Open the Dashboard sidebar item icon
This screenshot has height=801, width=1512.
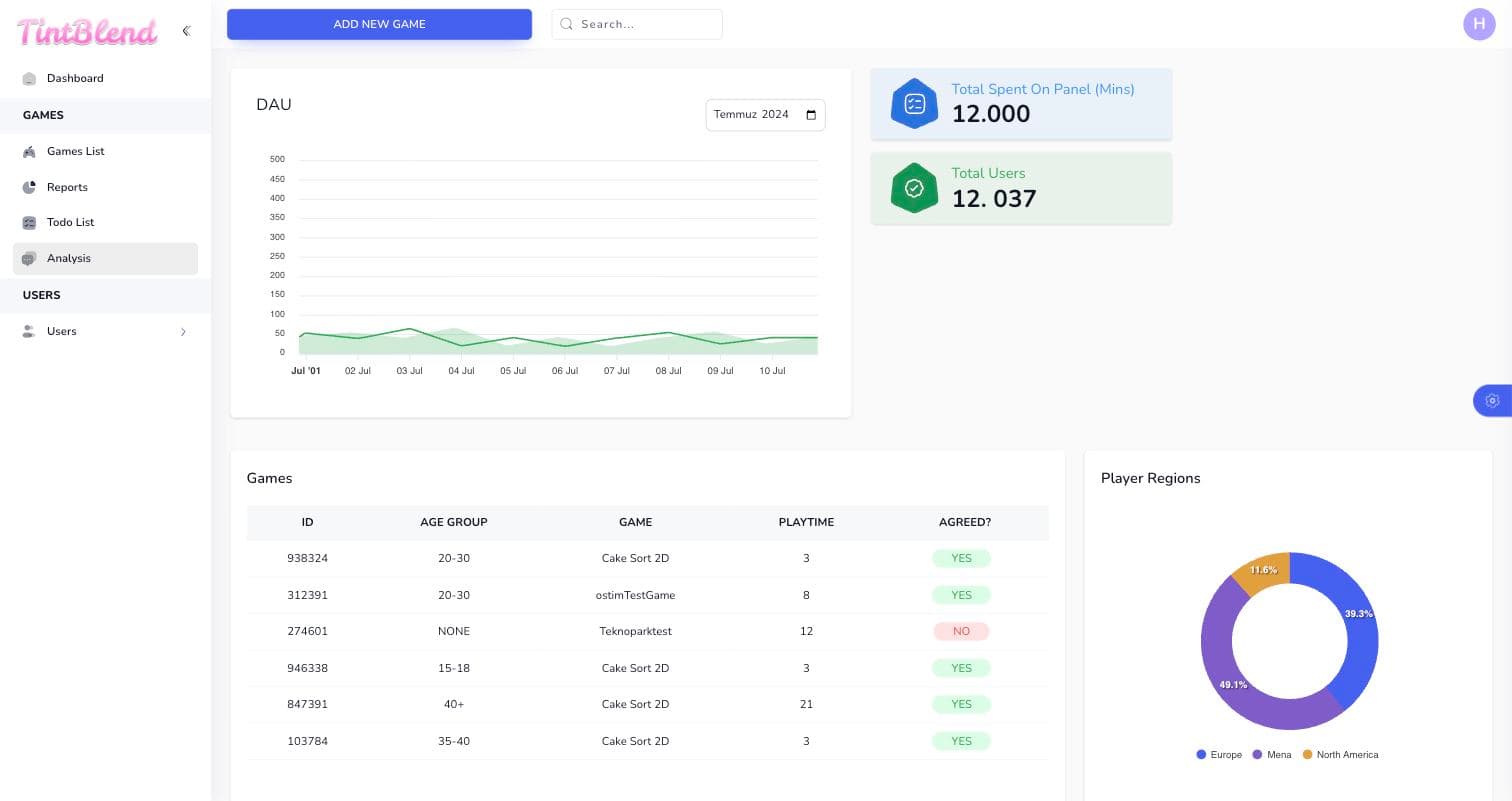point(29,79)
